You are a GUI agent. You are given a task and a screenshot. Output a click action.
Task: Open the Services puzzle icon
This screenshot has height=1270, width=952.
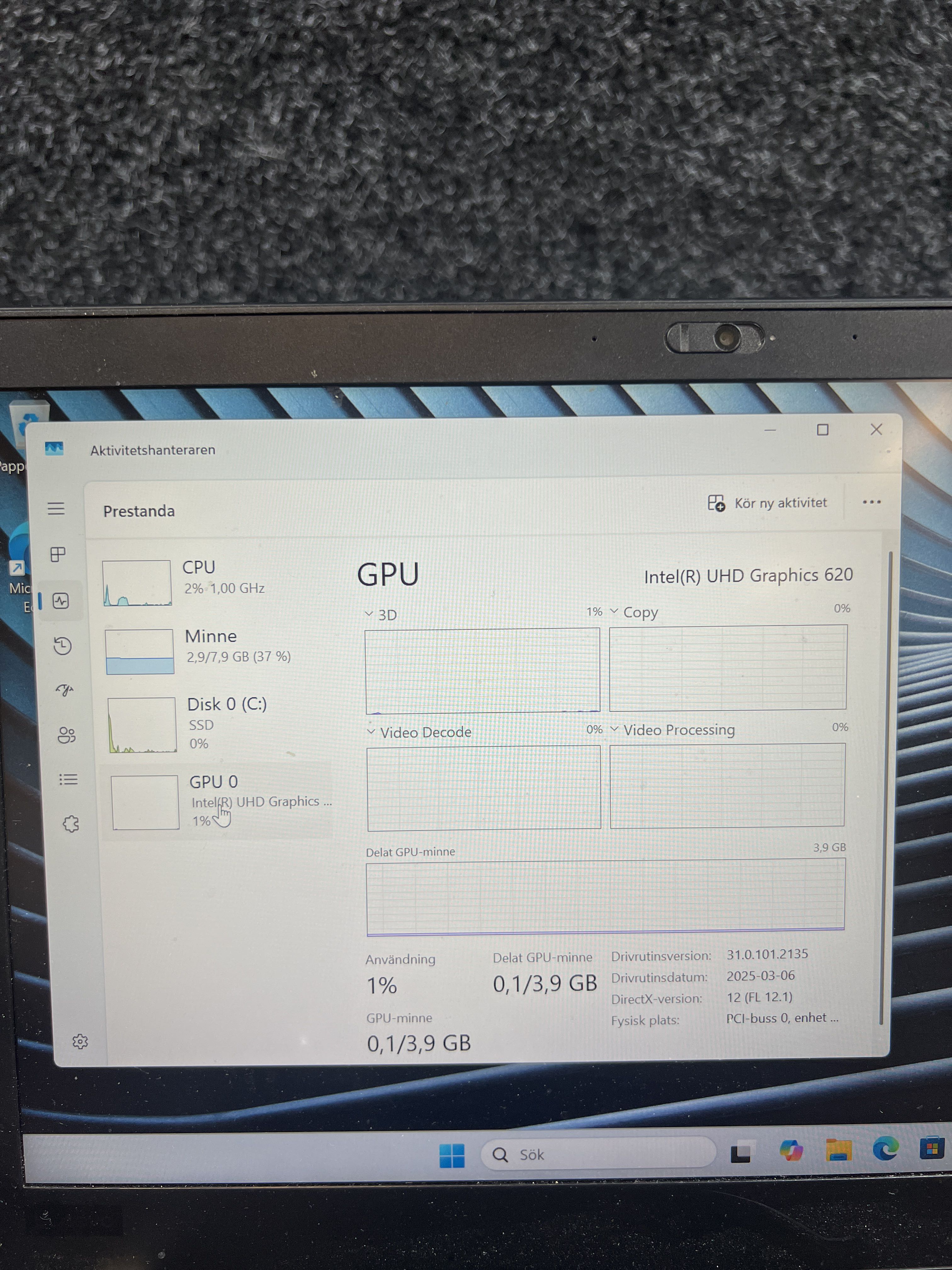click(71, 824)
